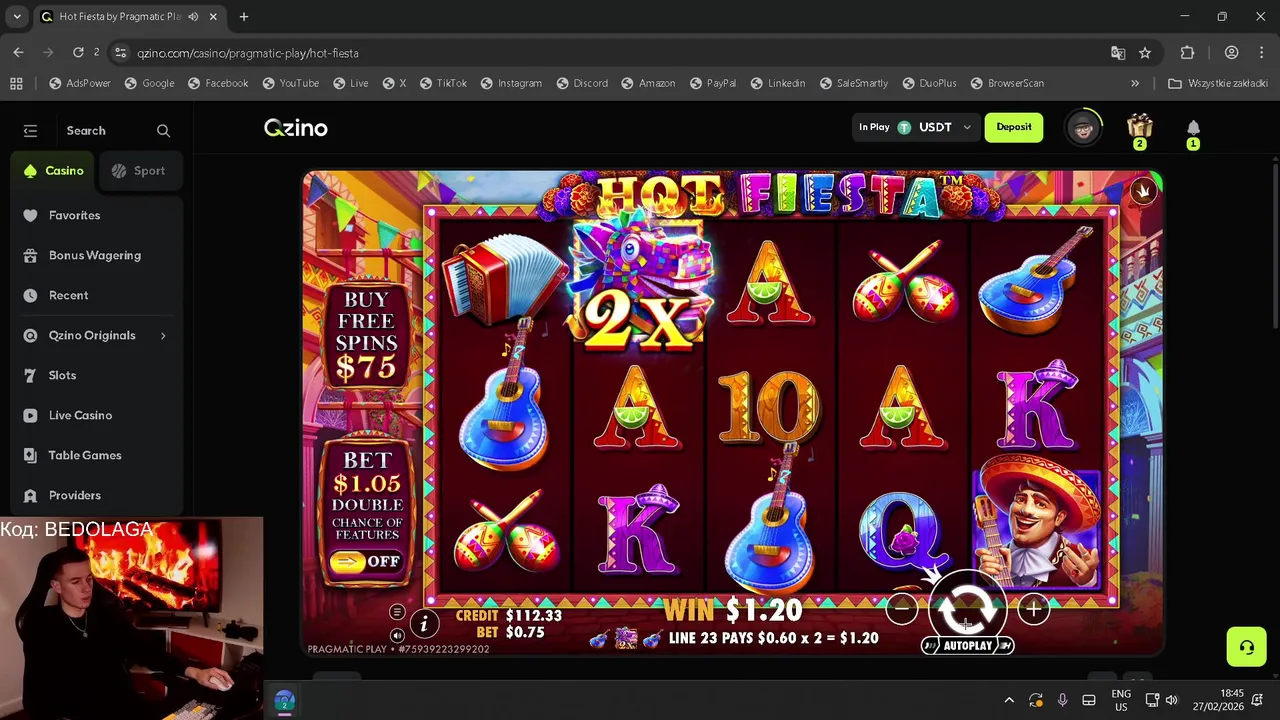1280x720 pixels.
Task: Reload the browser page
Action: (x=78, y=52)
